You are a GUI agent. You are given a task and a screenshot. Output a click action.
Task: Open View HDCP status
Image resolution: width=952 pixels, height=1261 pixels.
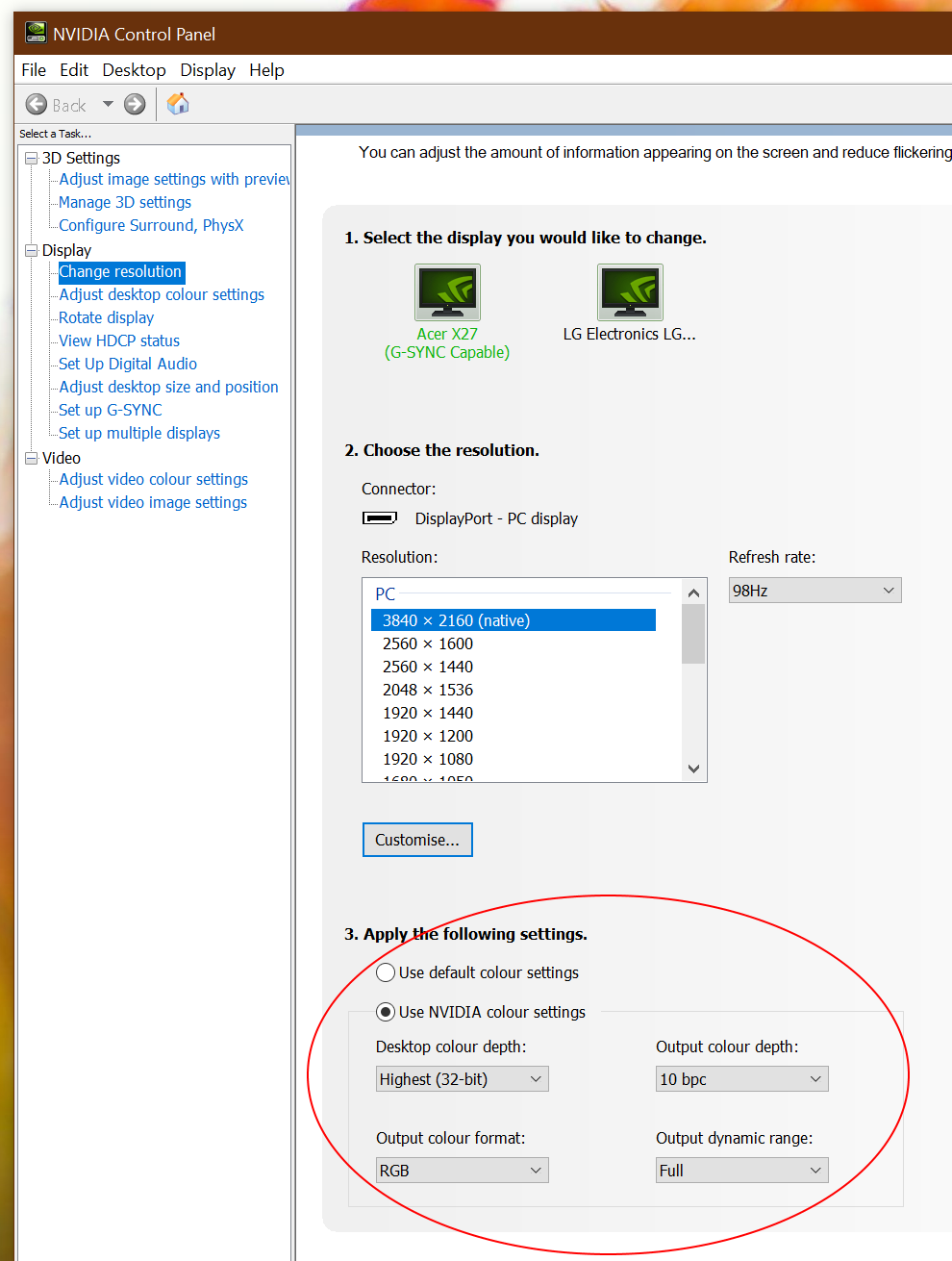point(119,340)
